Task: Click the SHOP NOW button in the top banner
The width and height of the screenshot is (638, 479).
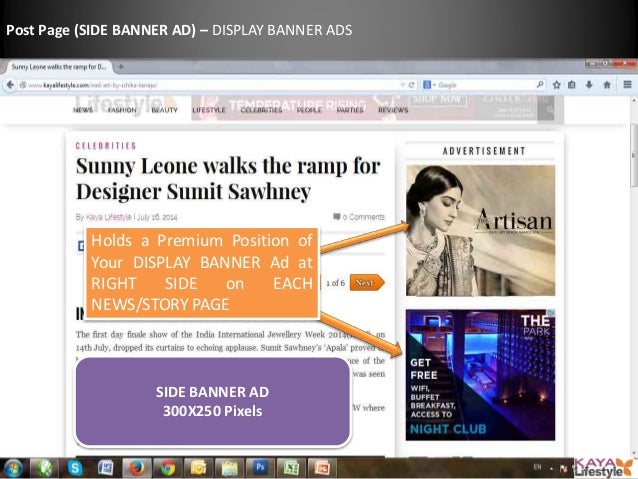Action: coord(437,100)
